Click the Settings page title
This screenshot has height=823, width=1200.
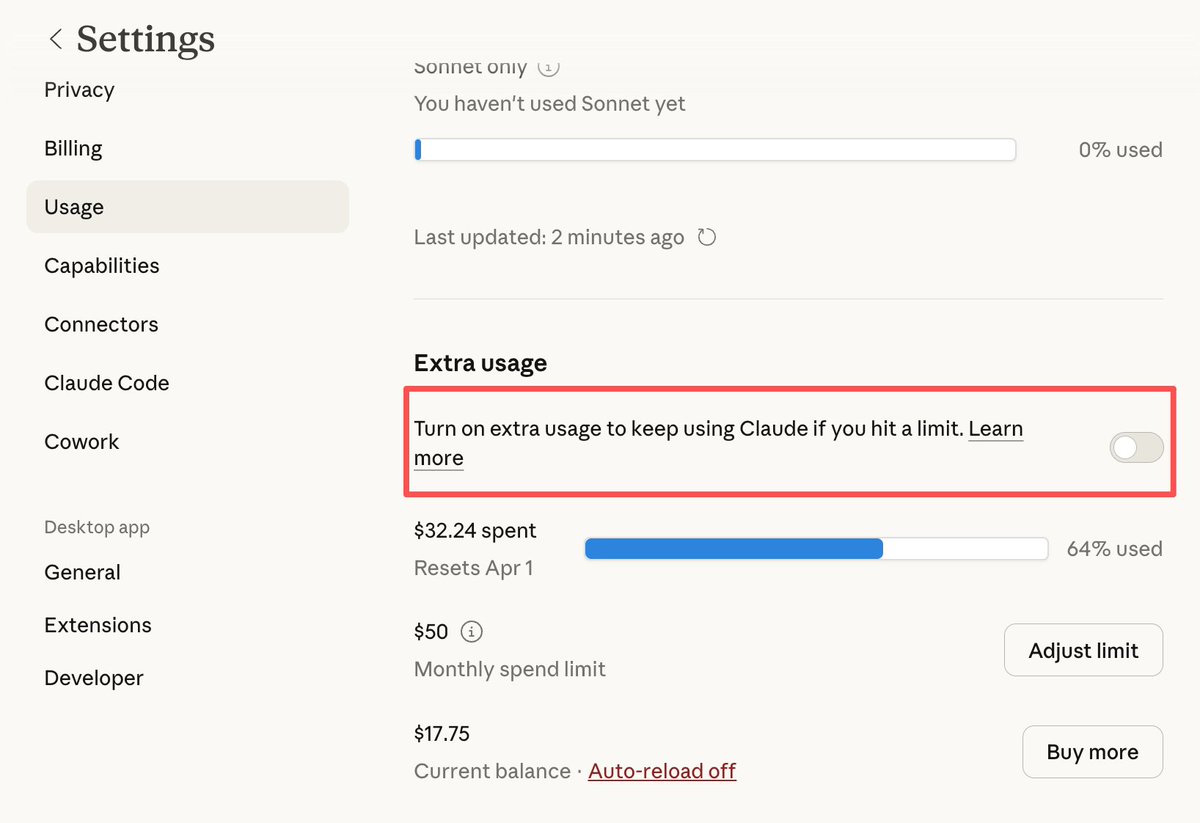pos(146,39)
